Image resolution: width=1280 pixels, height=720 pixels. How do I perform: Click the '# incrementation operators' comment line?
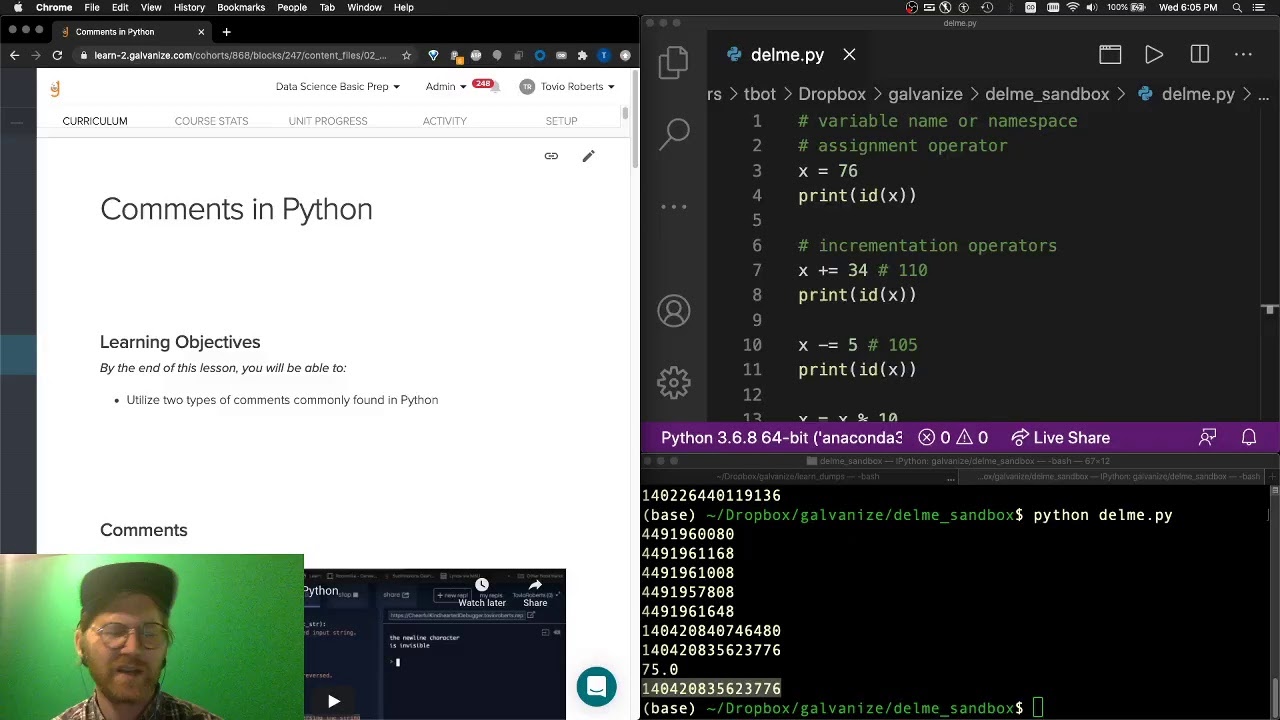click(x=927, y=245)
